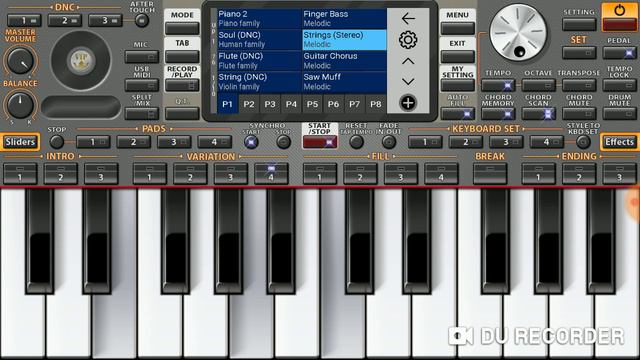Open the Effects panel
640x360 pixels.
coord(620,142)
